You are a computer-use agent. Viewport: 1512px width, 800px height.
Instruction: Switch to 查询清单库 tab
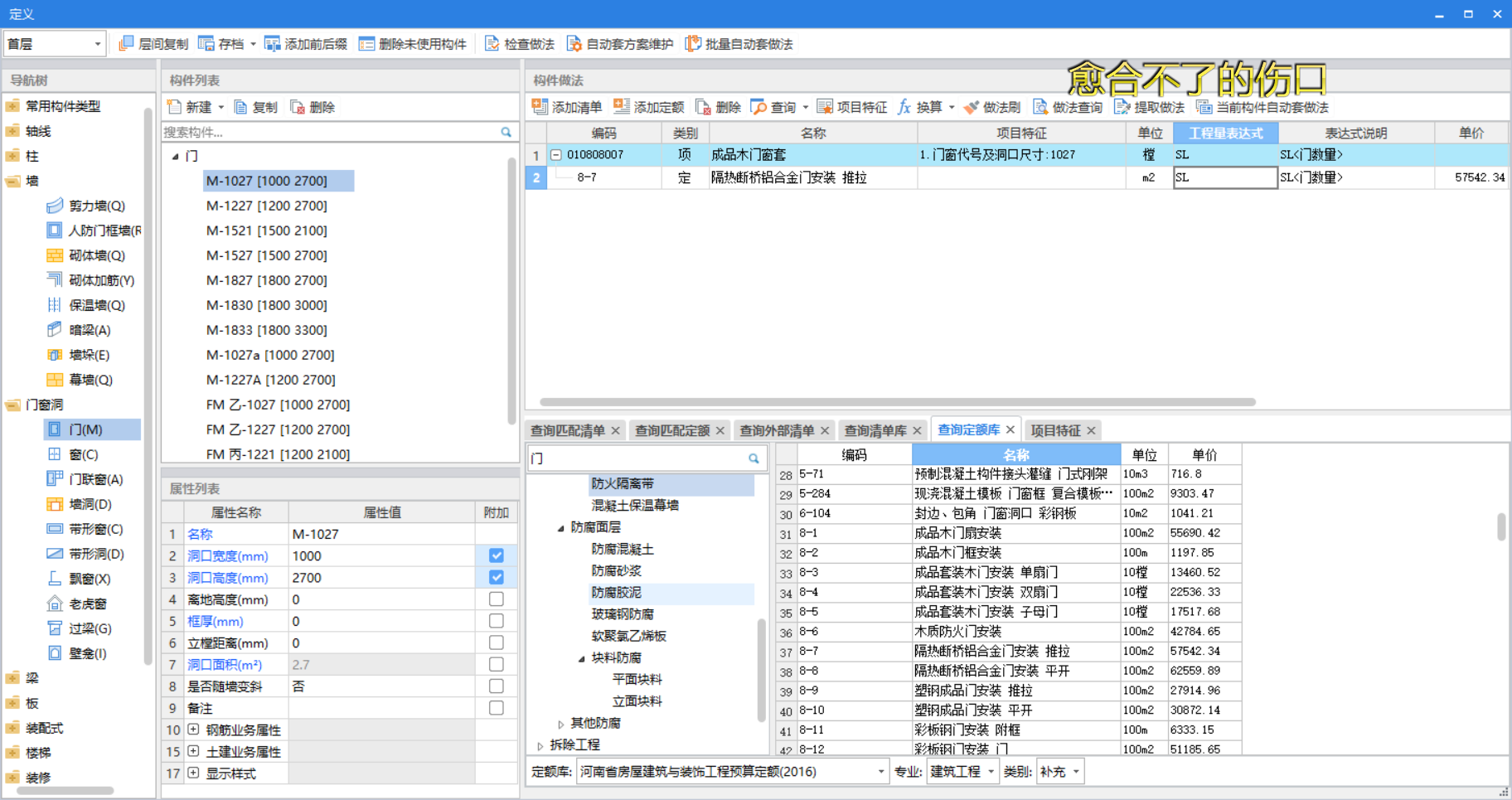pyautogui.click(x=875, y=430)
